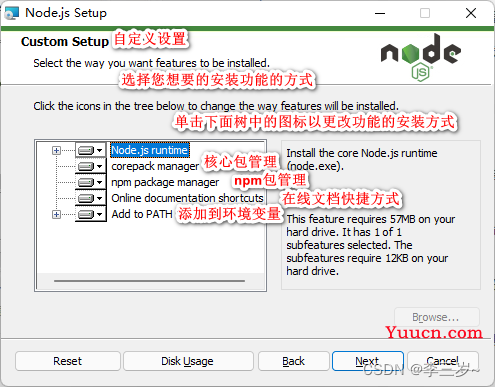The image size is (495, 387).
Task: Select the corepack manager feature
Action: tap(155, 166)
